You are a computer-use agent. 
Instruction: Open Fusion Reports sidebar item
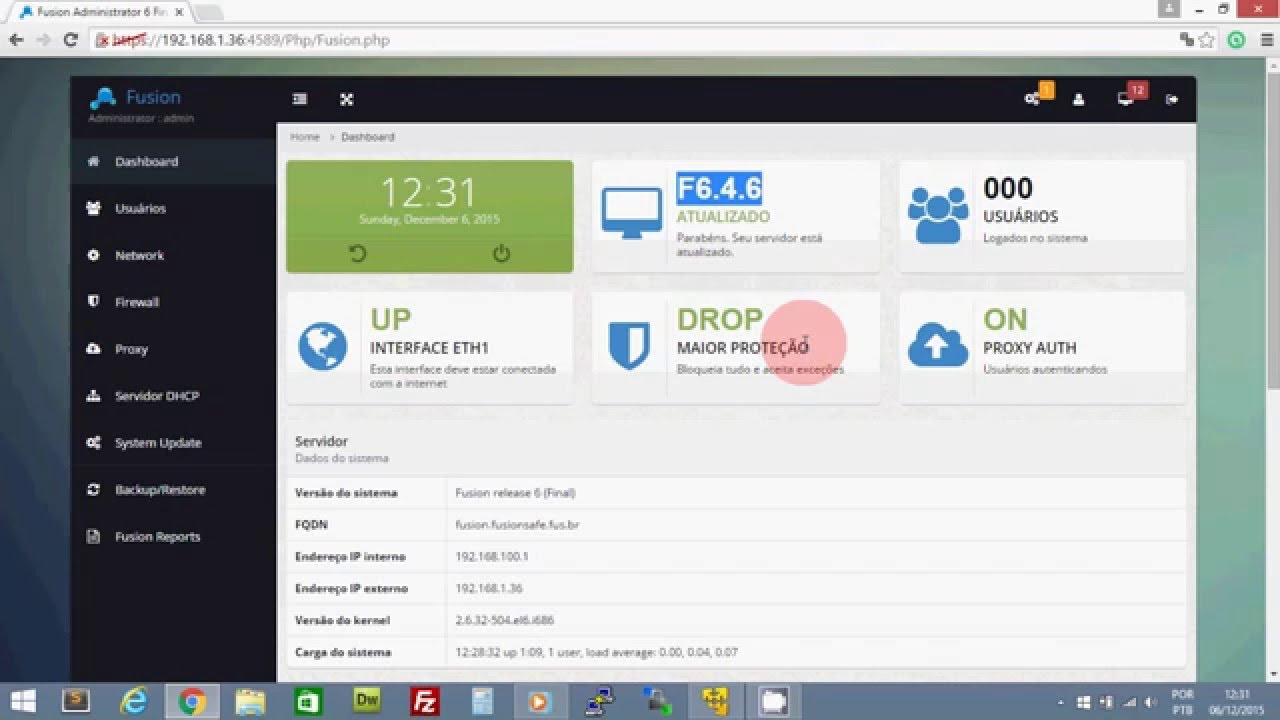(172, 537)
